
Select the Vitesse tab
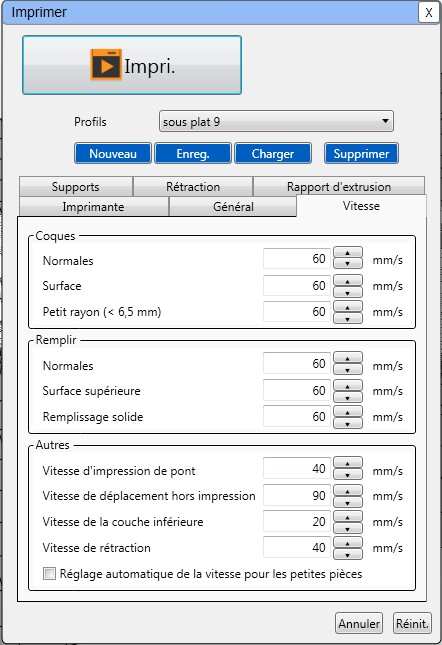point(361,206)
